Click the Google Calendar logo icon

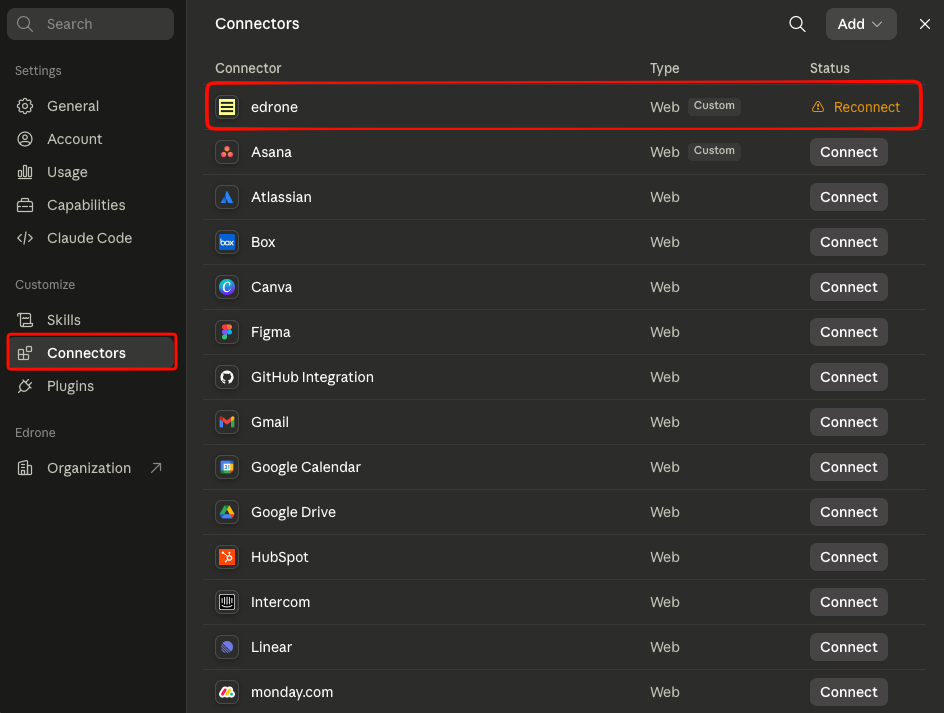[x=227, y=467]
